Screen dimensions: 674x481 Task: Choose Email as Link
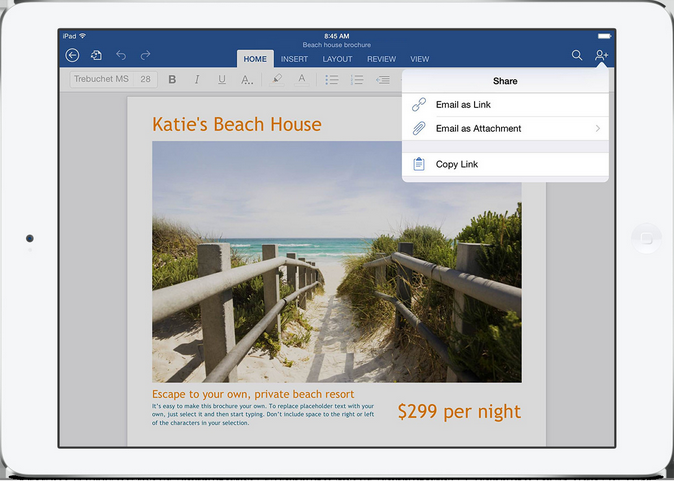click(x=463, y=105)
